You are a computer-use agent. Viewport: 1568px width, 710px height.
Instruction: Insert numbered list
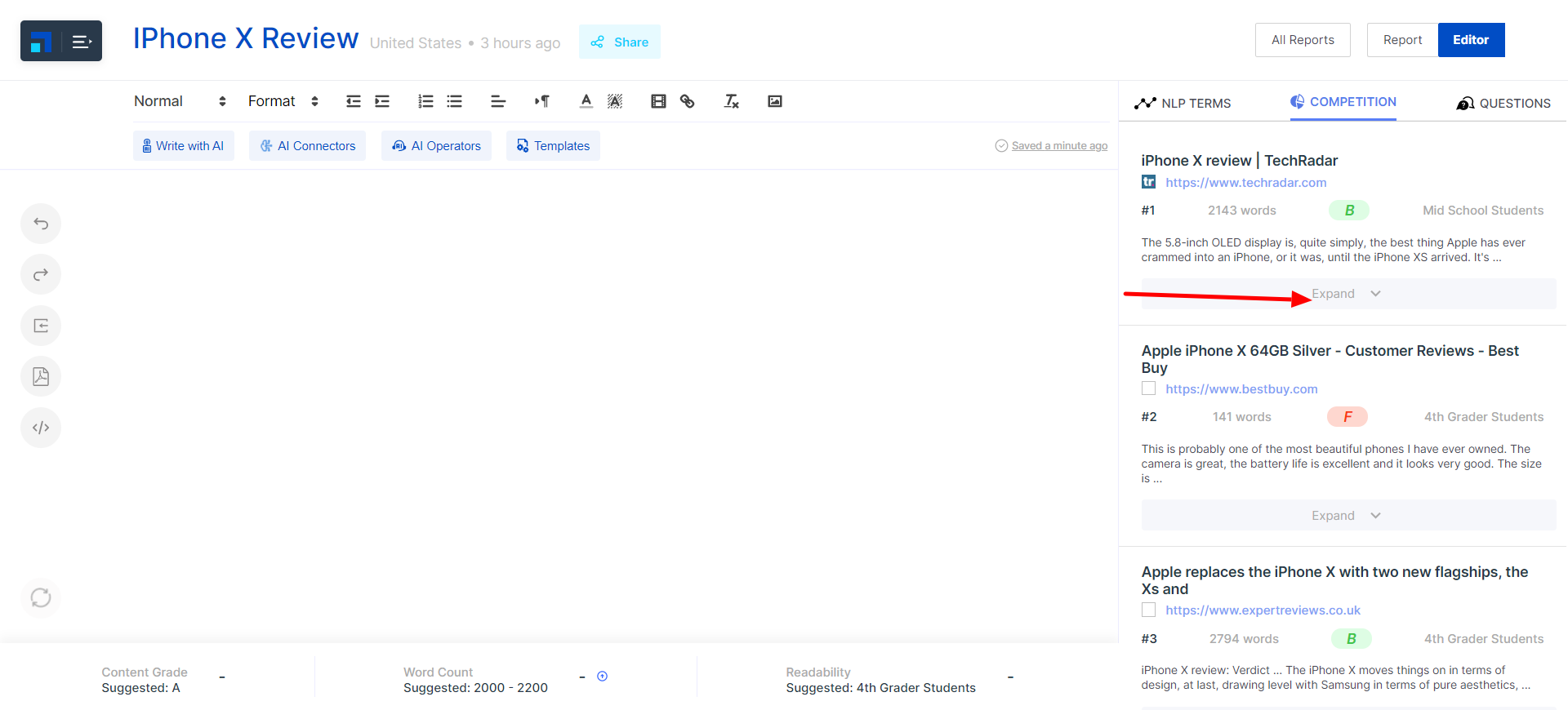[425, 101]
